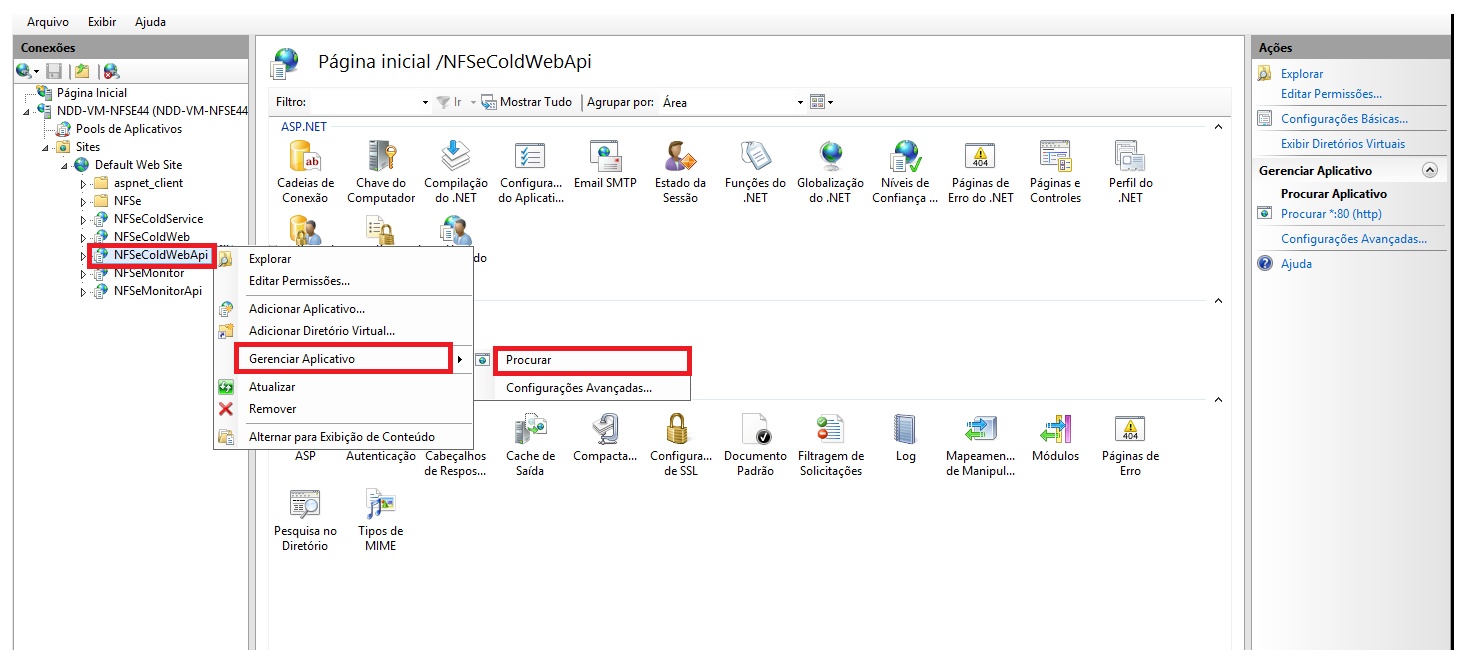Image resolution: width=1461 pixels, height=656 pixels.
Task: Open Email SMTP feature
Action: (606, 165)
